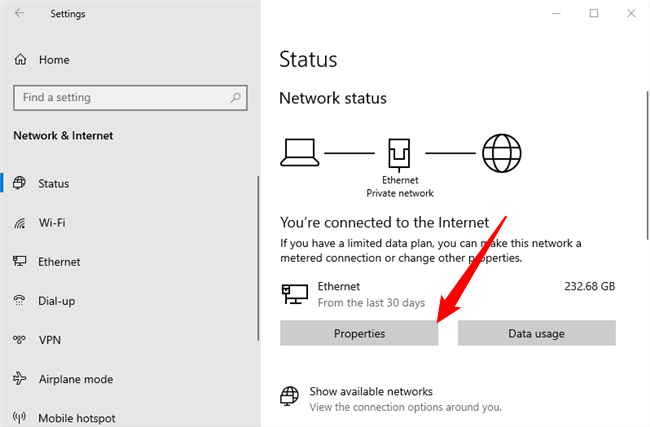Open the Status menu item
Image resolution: width=650 pixels, height=427 pixels.
tap(53, 184)
